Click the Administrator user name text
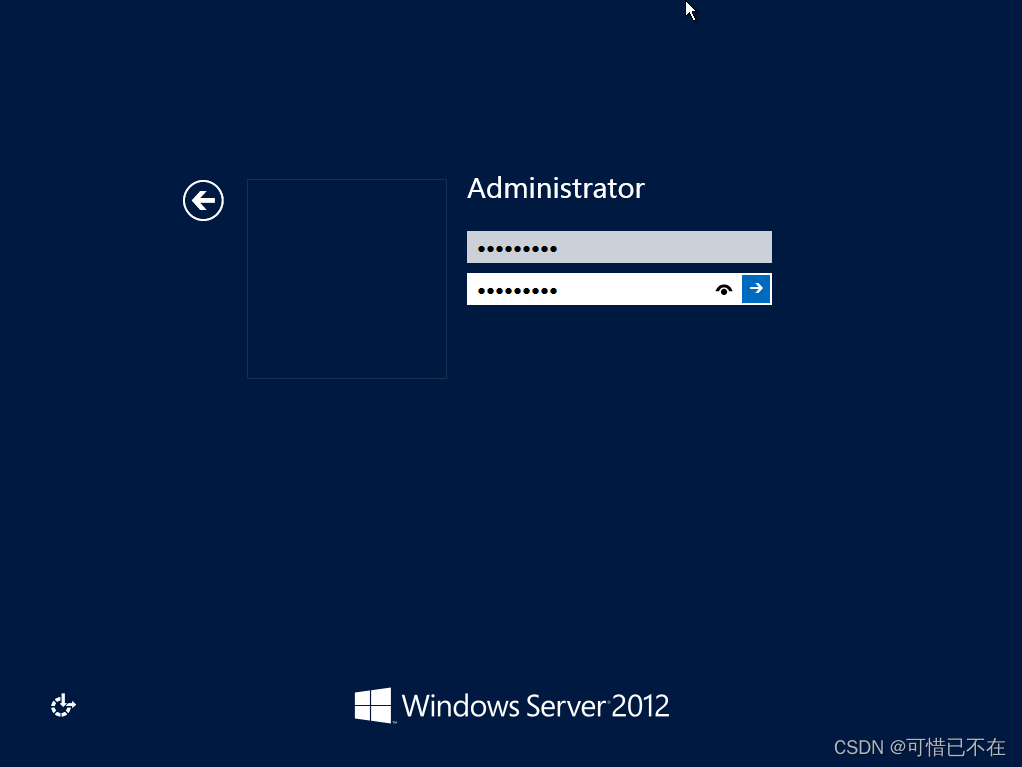 tap(556, 188)
